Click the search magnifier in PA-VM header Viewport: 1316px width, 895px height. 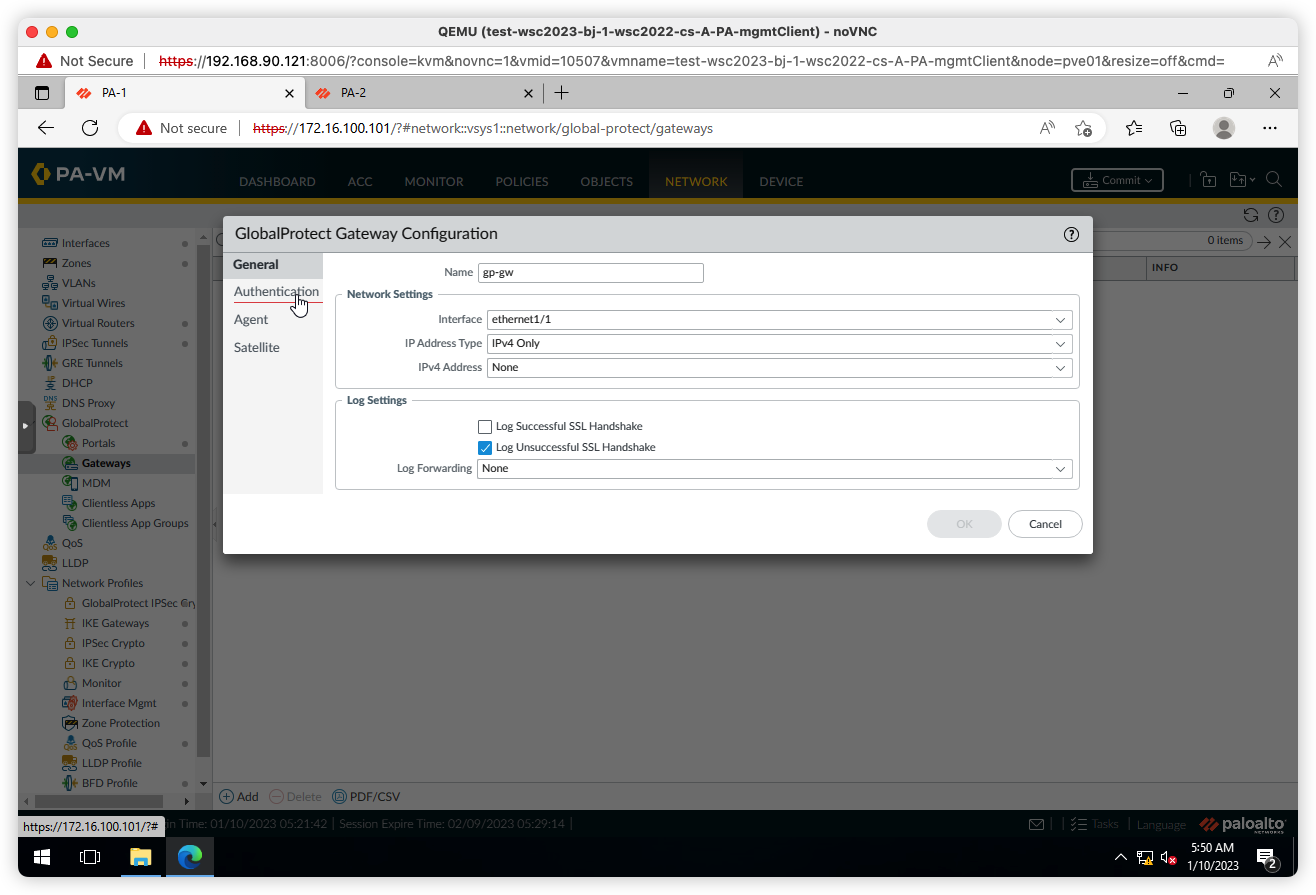tap(1274, 180)
